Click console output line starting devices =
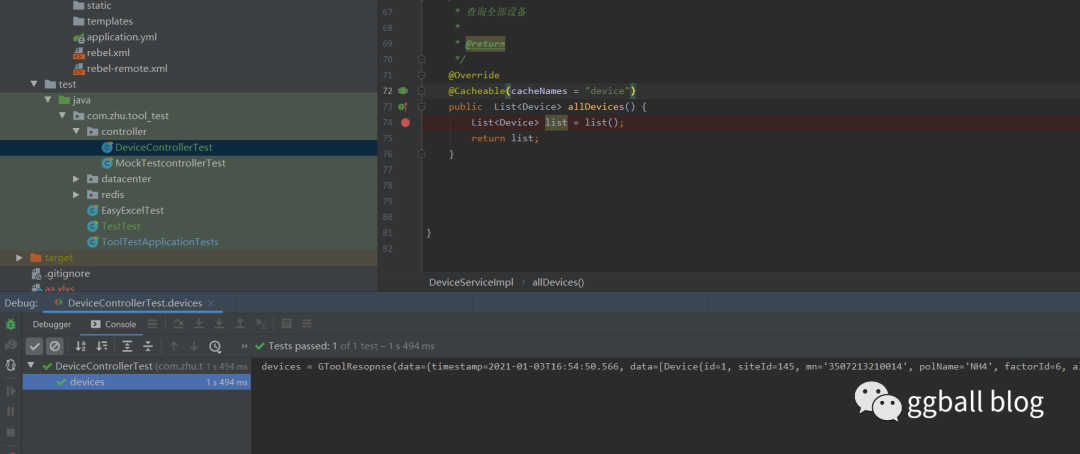This screenshot has width=1080, height=454. tap(670, 367)
